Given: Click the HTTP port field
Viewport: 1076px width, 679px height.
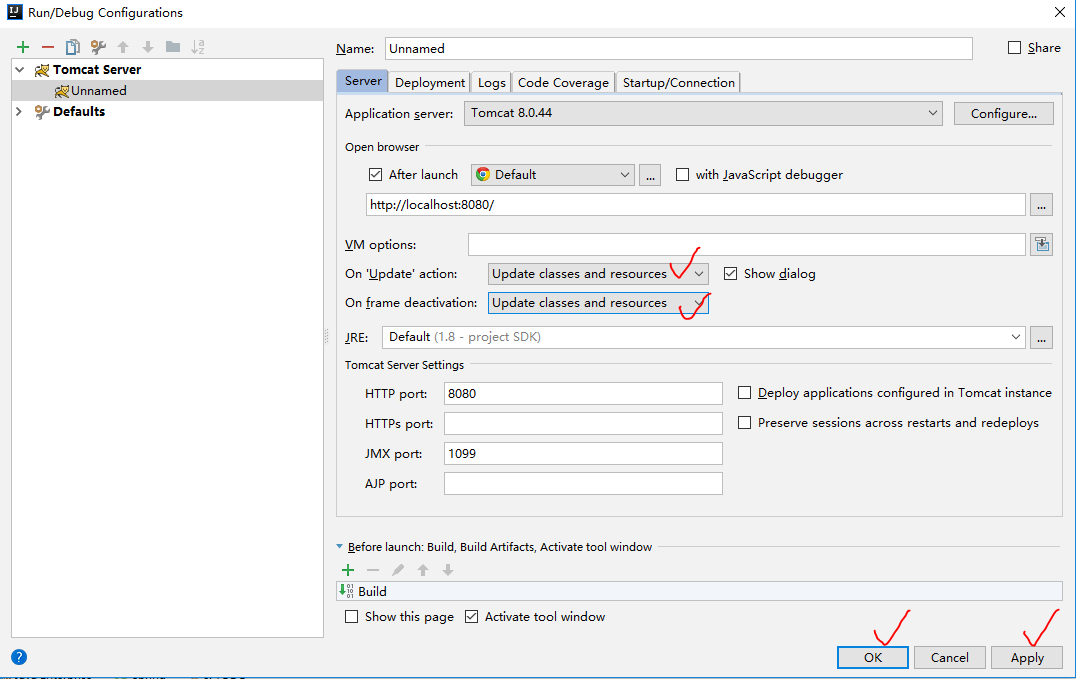Looking at the screenshot, I should tap(583, 393).
